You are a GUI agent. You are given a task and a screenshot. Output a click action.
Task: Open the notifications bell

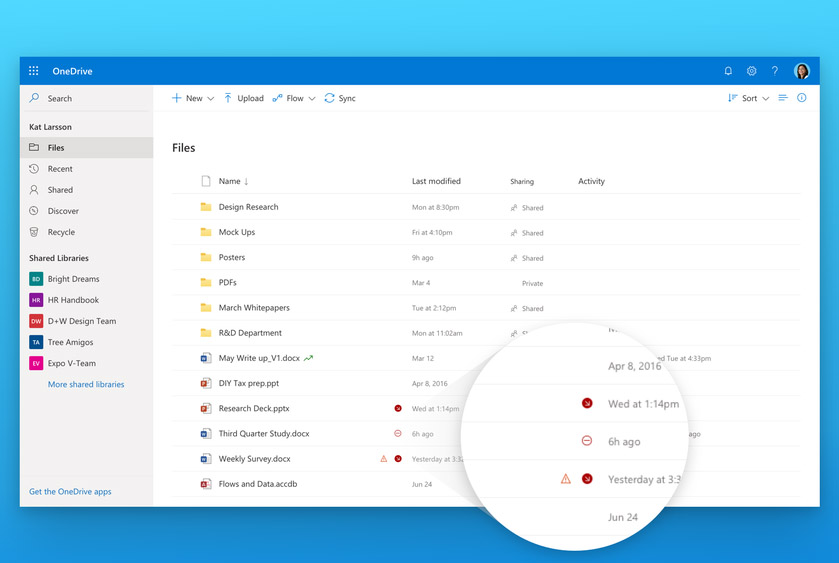click(728, 71)
